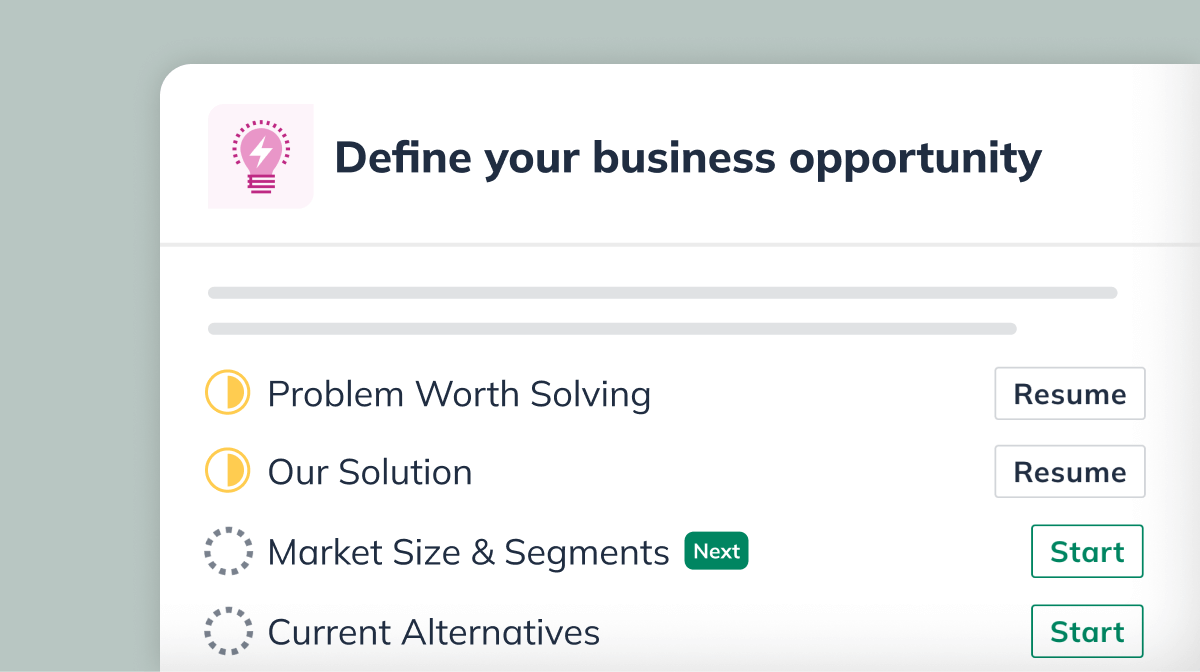Start the Market Size & Segments section
The width and height of the screenshot is (1200, 672).
(x=1087, y=551)
